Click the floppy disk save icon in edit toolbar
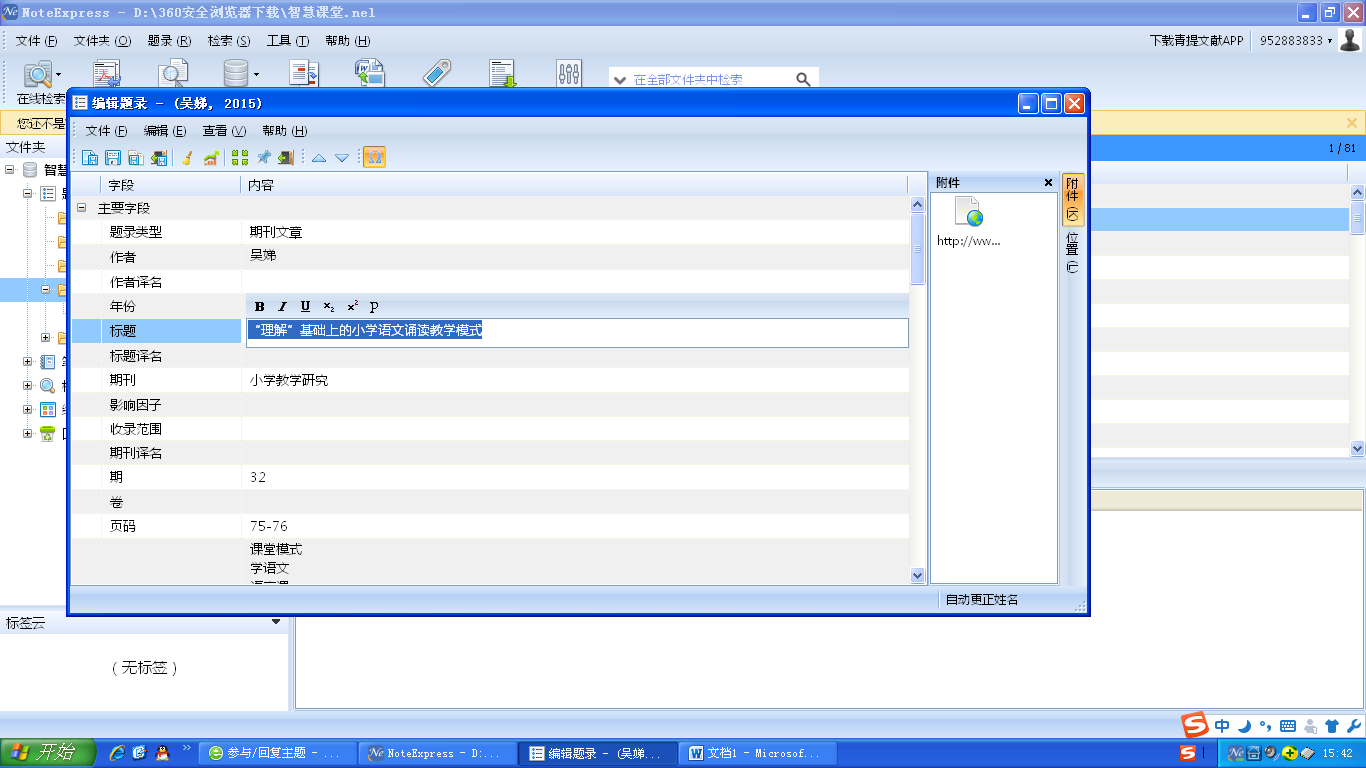This screenshot has width=1366, height=768. coord(113,157)
